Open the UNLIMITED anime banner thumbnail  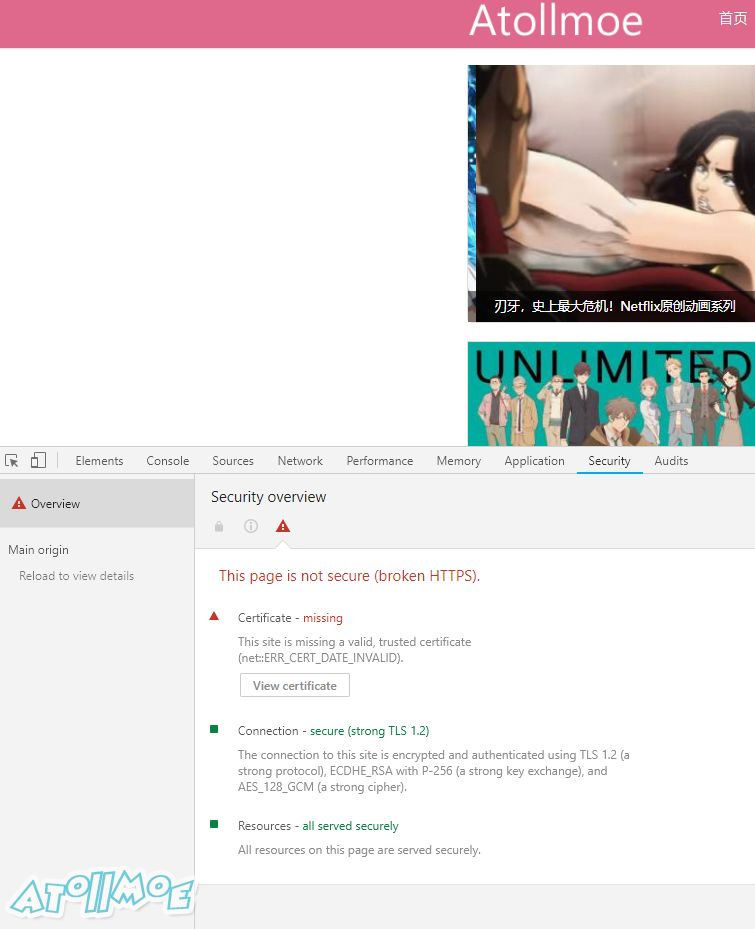click(611, 394)
